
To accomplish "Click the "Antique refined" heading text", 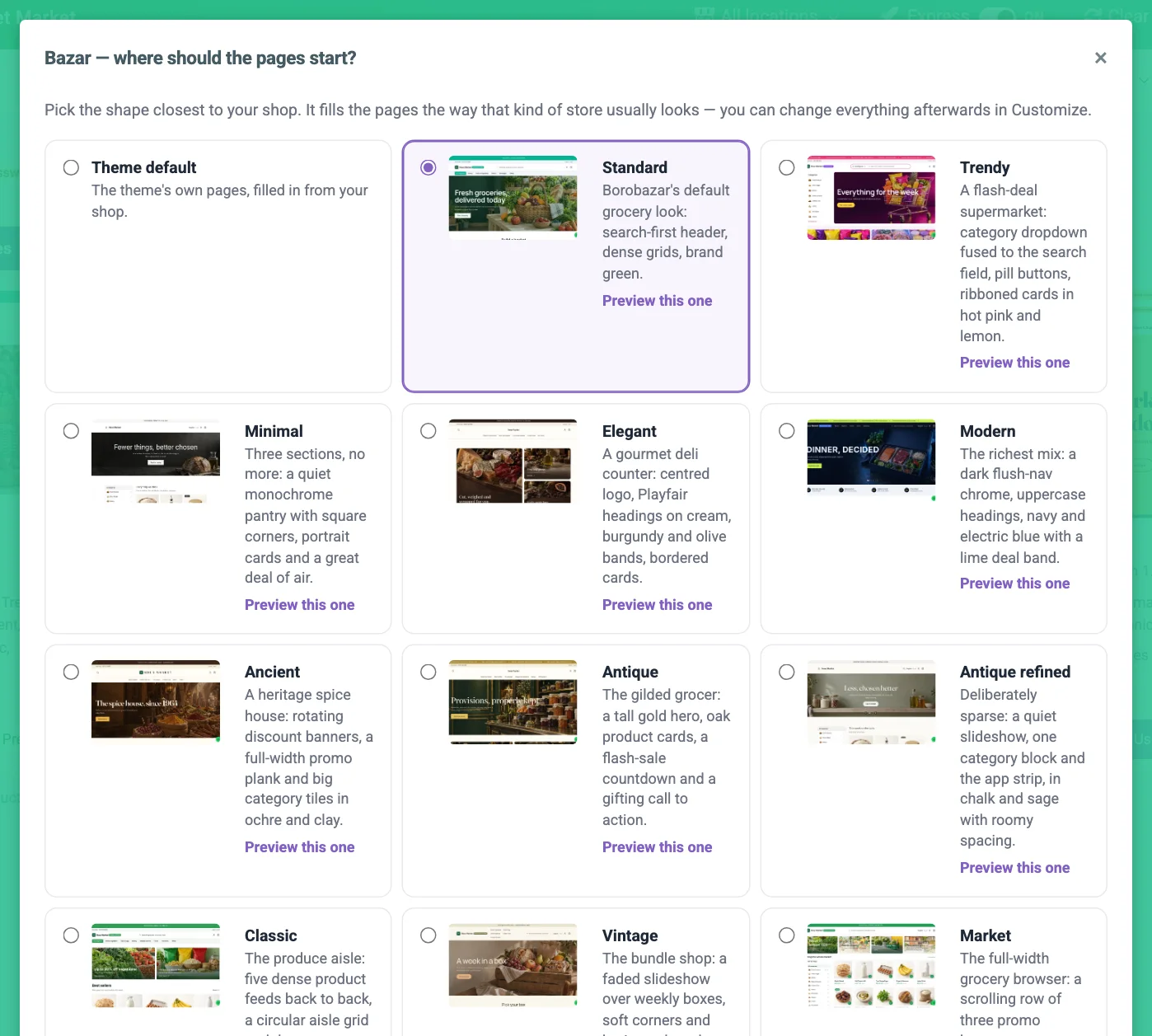I will [x=1015, y=672].
